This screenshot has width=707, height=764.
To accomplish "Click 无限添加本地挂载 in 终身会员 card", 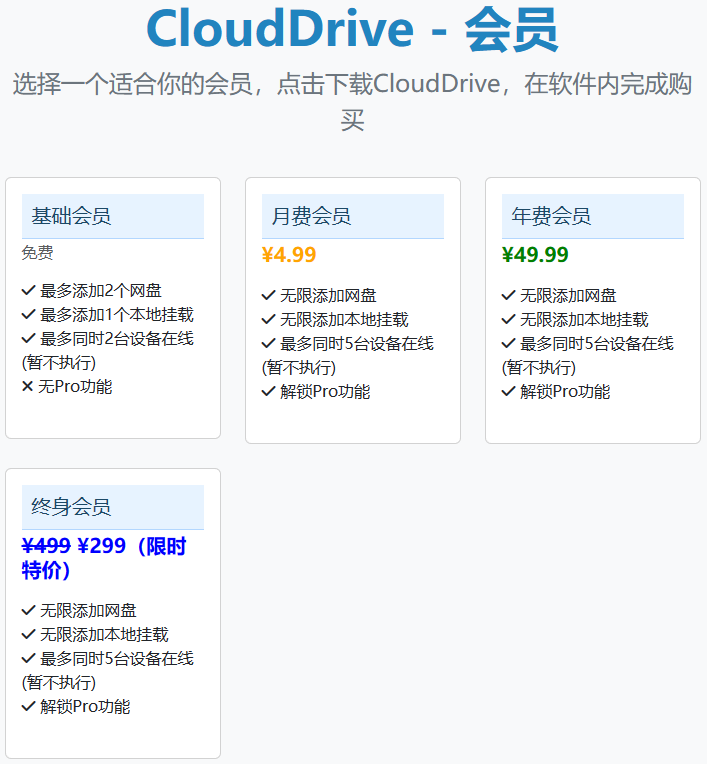I will (104, 634).
